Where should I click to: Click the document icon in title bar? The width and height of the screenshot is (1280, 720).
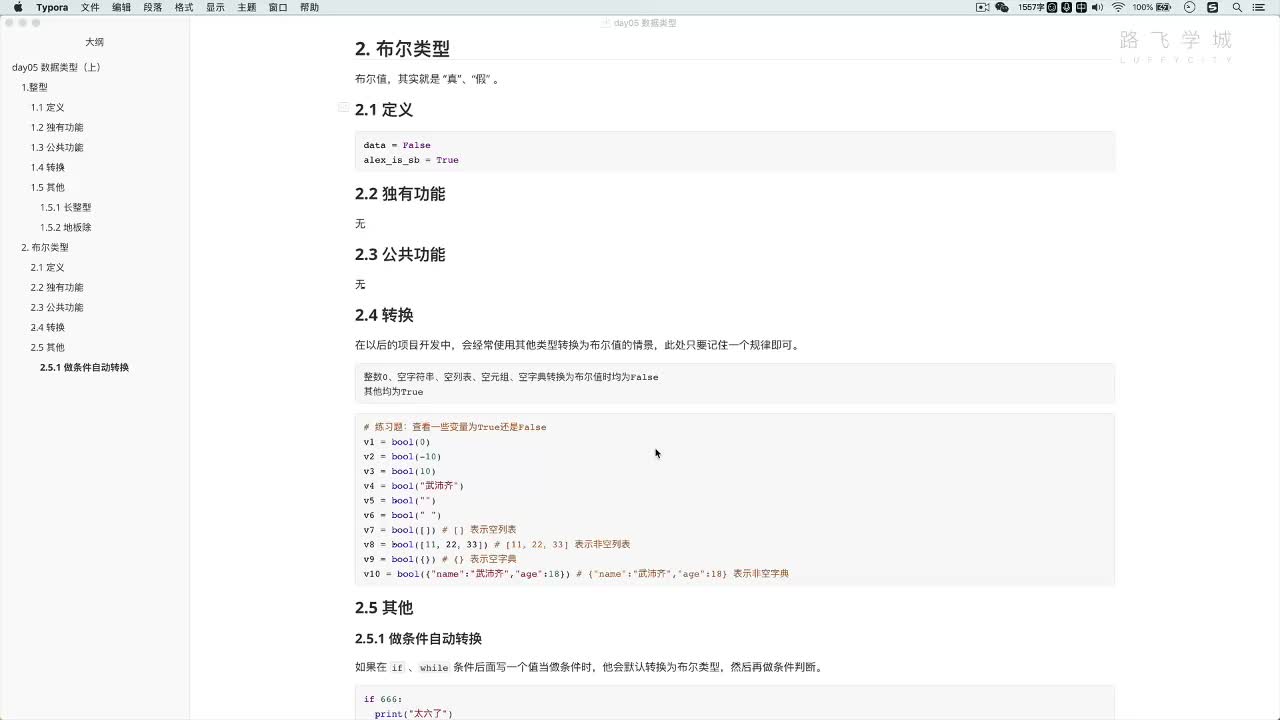pos(606,22)
